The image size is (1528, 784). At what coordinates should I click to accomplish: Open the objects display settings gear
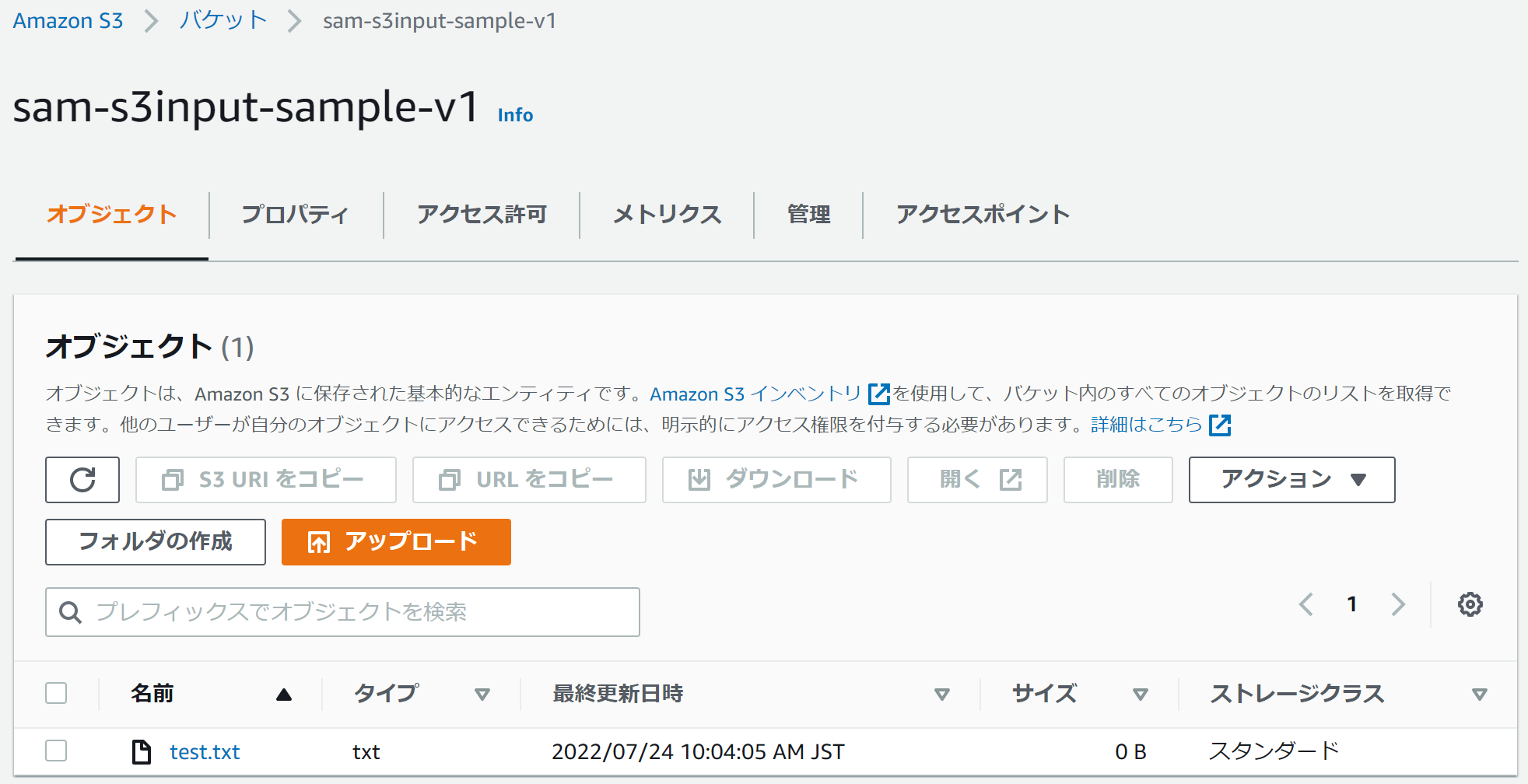coord(1470,604)
